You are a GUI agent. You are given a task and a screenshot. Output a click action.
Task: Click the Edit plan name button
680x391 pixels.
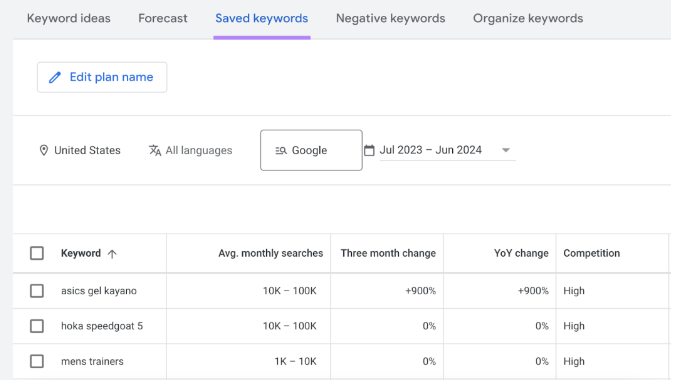[102, 77]
